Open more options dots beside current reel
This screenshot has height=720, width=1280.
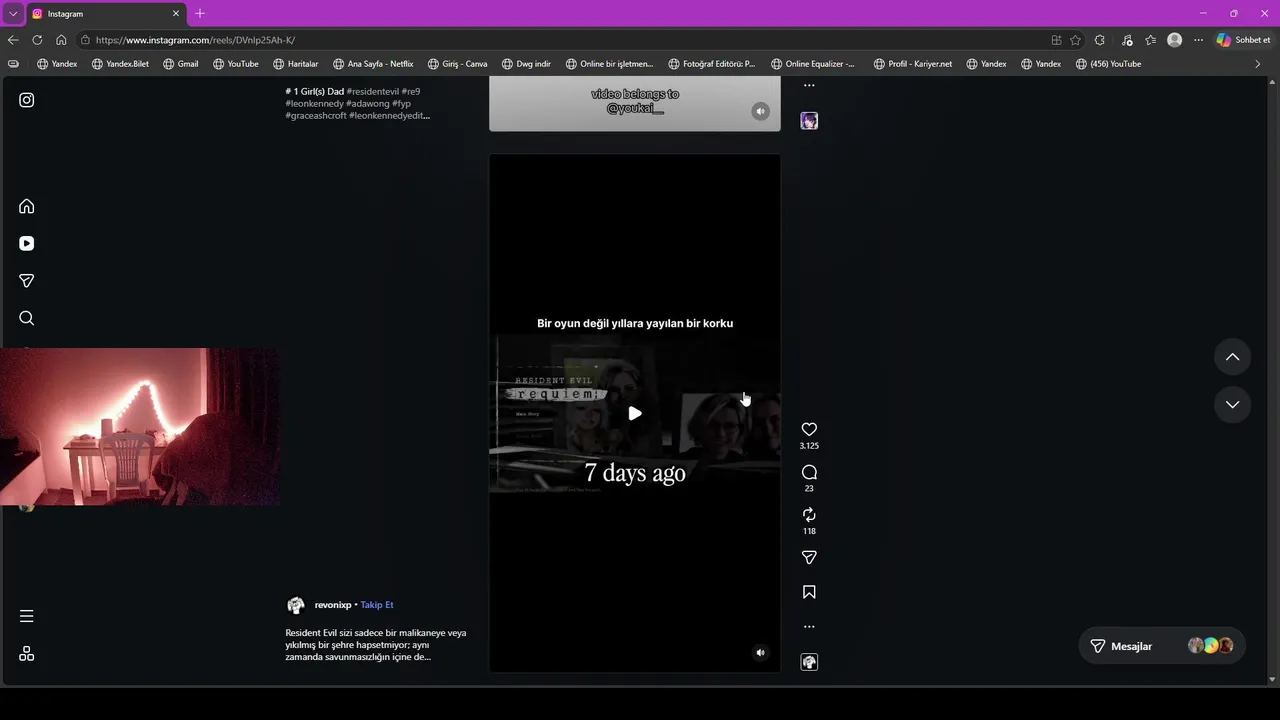[809, 627]
